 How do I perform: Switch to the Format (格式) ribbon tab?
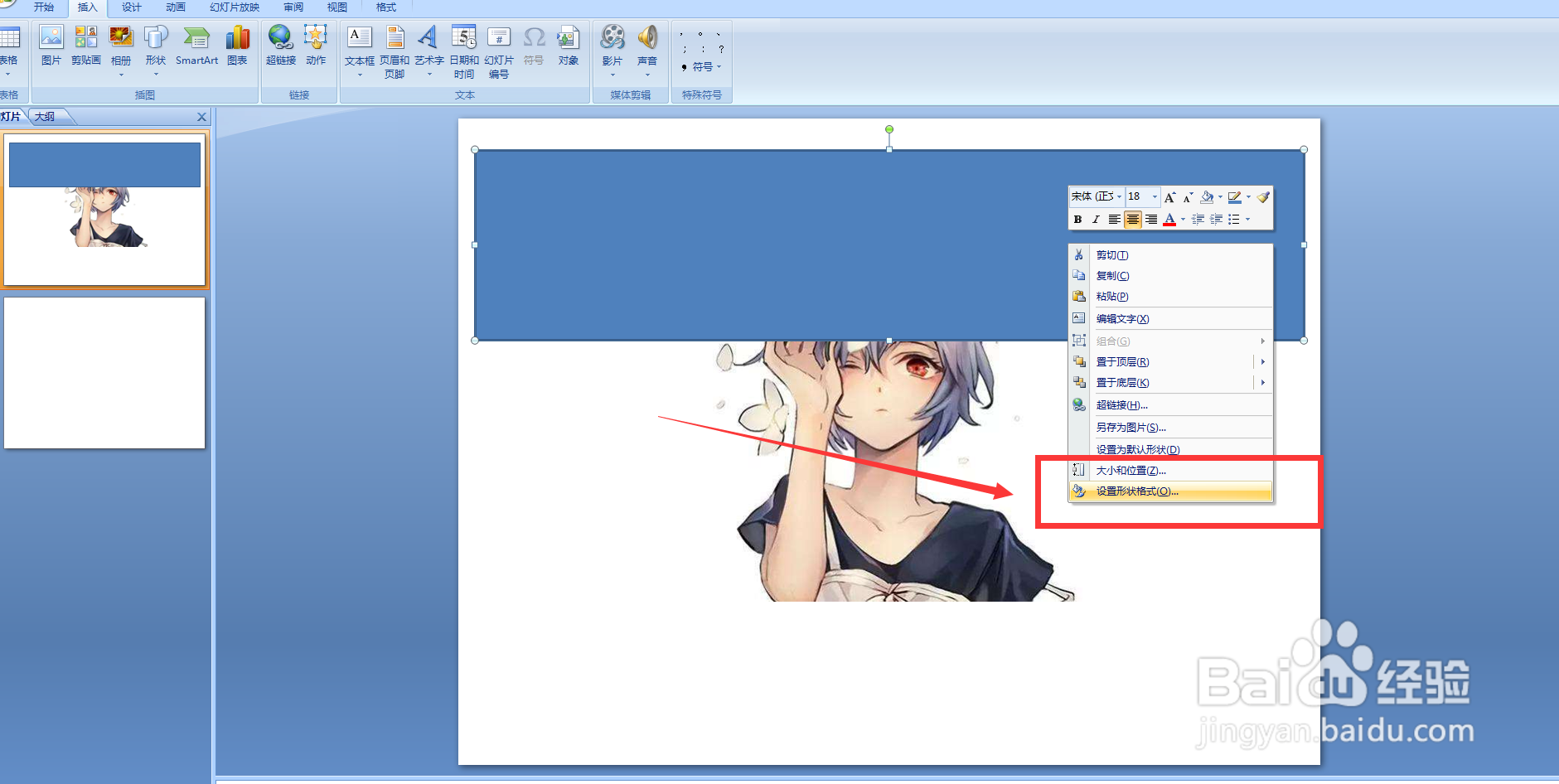coord(386,7)
